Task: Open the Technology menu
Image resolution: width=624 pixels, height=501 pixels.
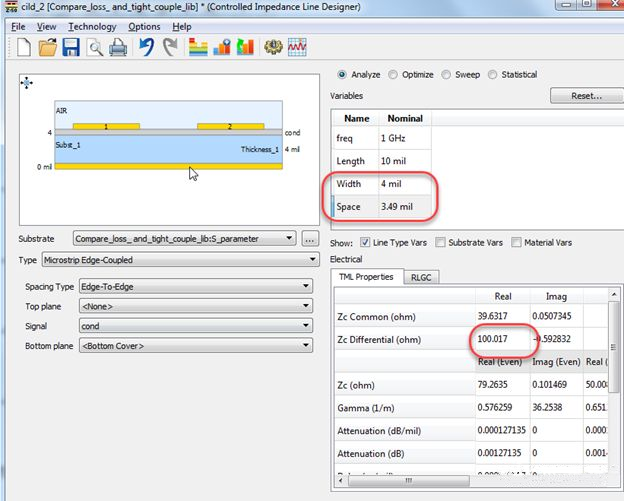Action: (92, 26)
